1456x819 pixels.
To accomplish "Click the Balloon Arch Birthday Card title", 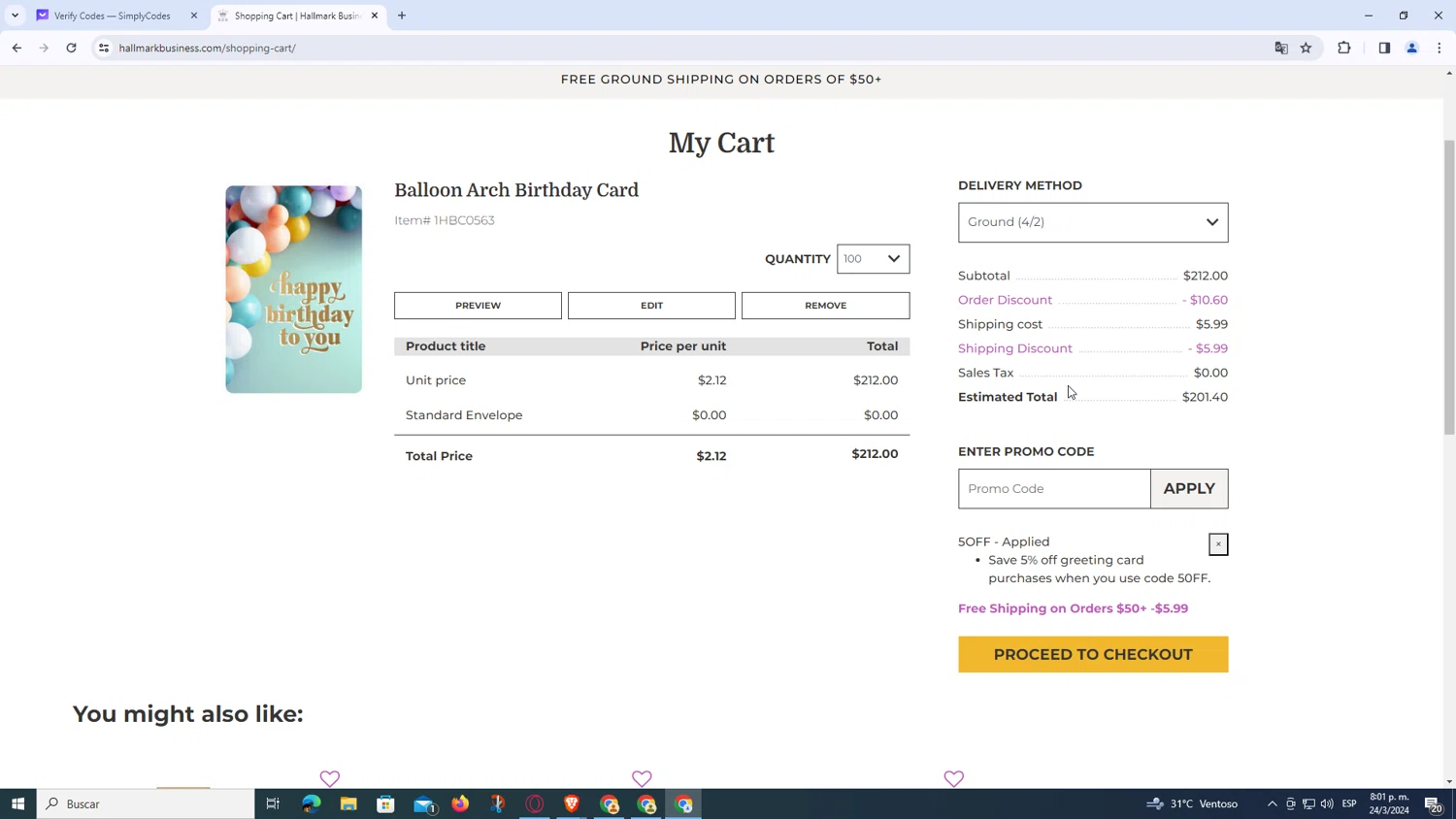I will pos(516,190).
